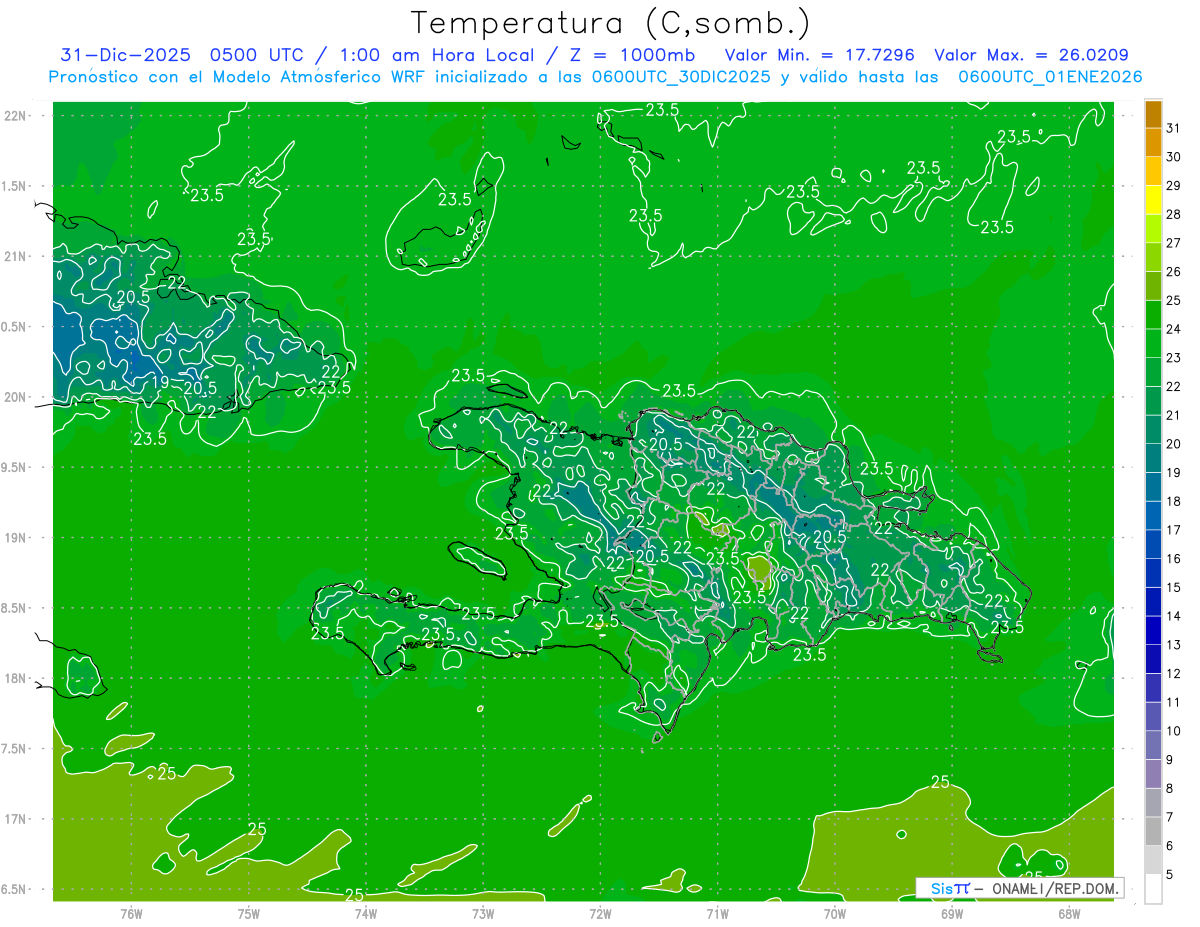1200x927 pixels.
Task: Click the 'SisTT - ONAMEI/REP.DOM.' logo label
Action: click(x=1019, y=888)
